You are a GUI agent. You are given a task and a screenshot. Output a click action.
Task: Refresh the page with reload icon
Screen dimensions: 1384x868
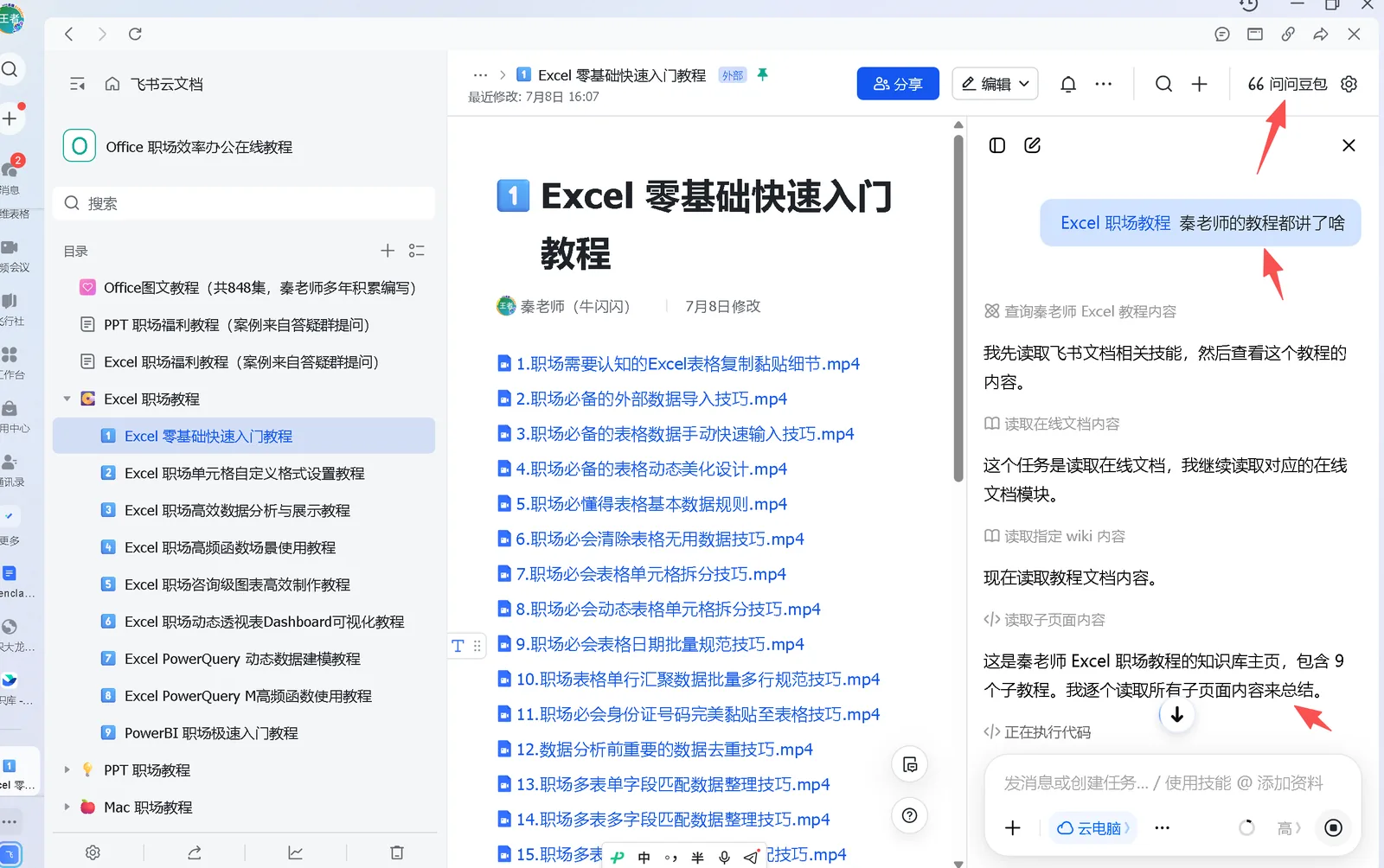coord(135,34)
